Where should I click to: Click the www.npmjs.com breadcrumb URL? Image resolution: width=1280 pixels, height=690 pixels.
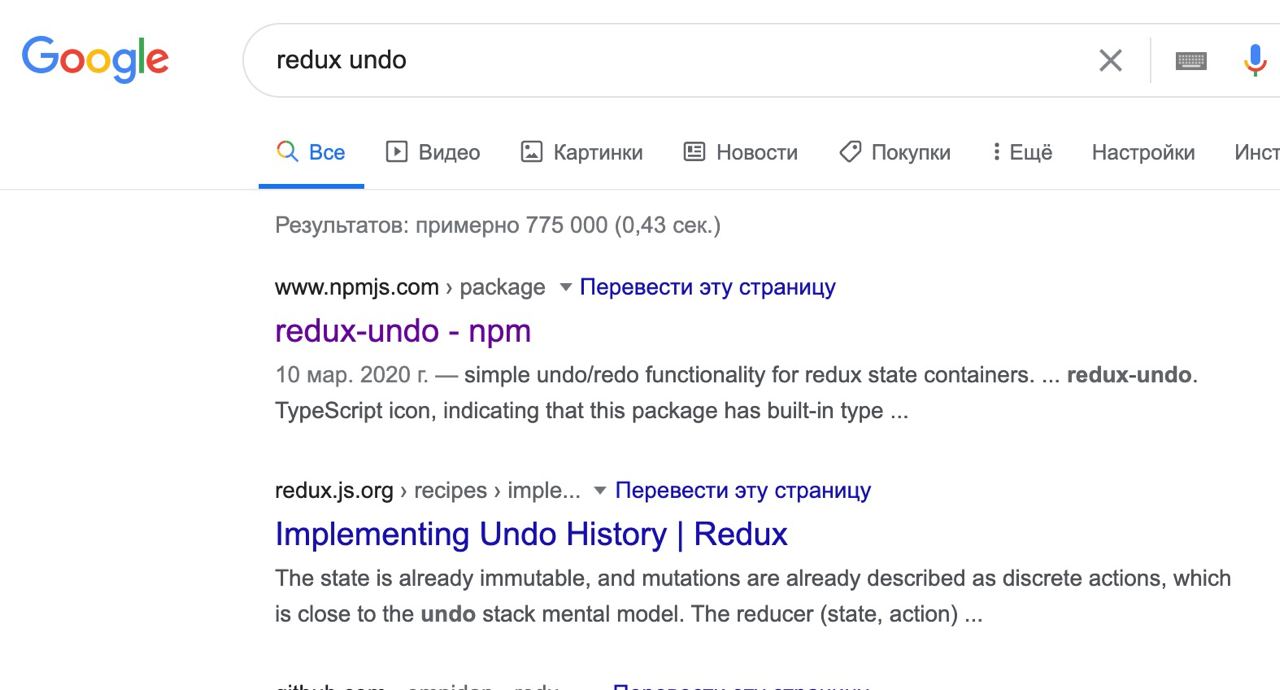pyautogui.click(x=357, y=288)
